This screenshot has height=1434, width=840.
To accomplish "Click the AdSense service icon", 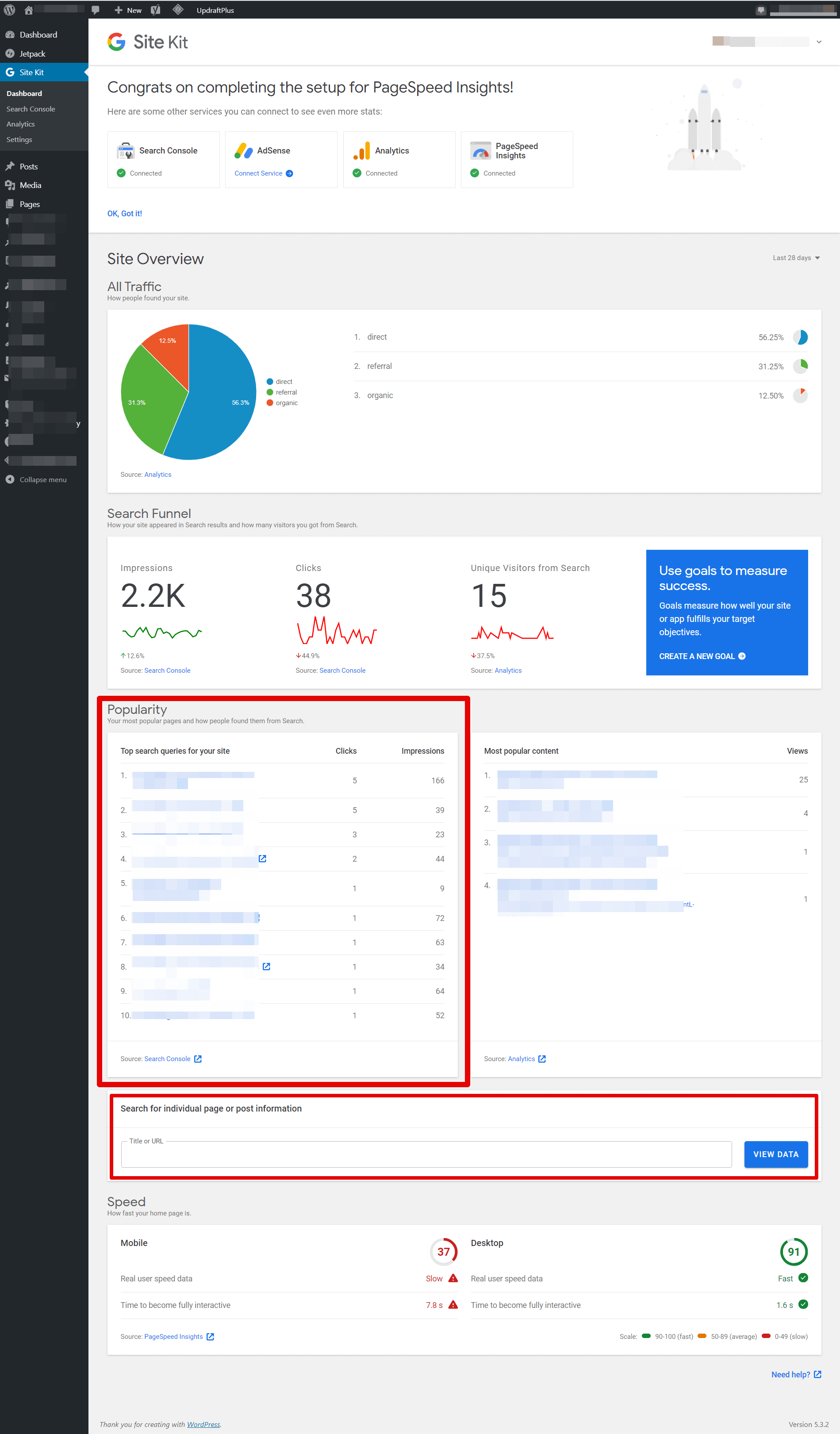I will 244,151.
